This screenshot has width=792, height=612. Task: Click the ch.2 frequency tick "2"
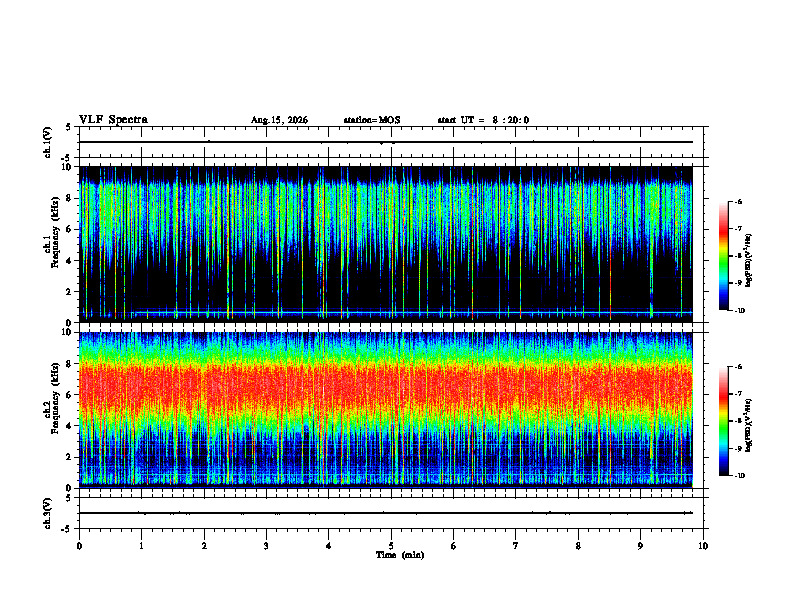70,457
